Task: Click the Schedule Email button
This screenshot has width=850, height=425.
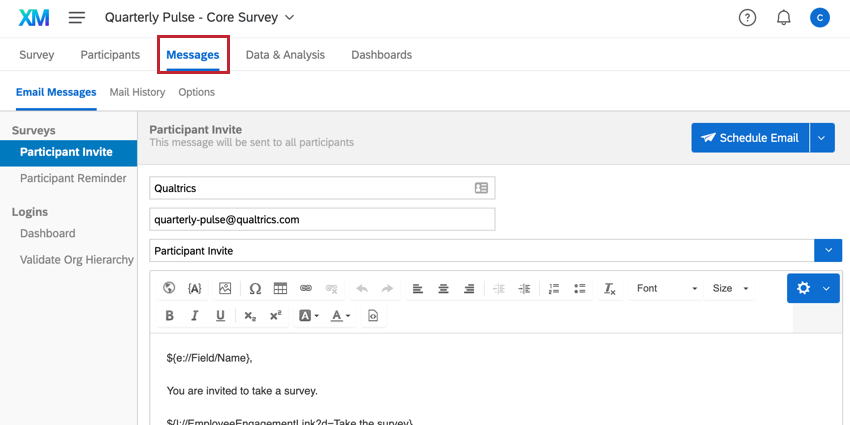Action: pyautogui.click(x=749, y=138)
